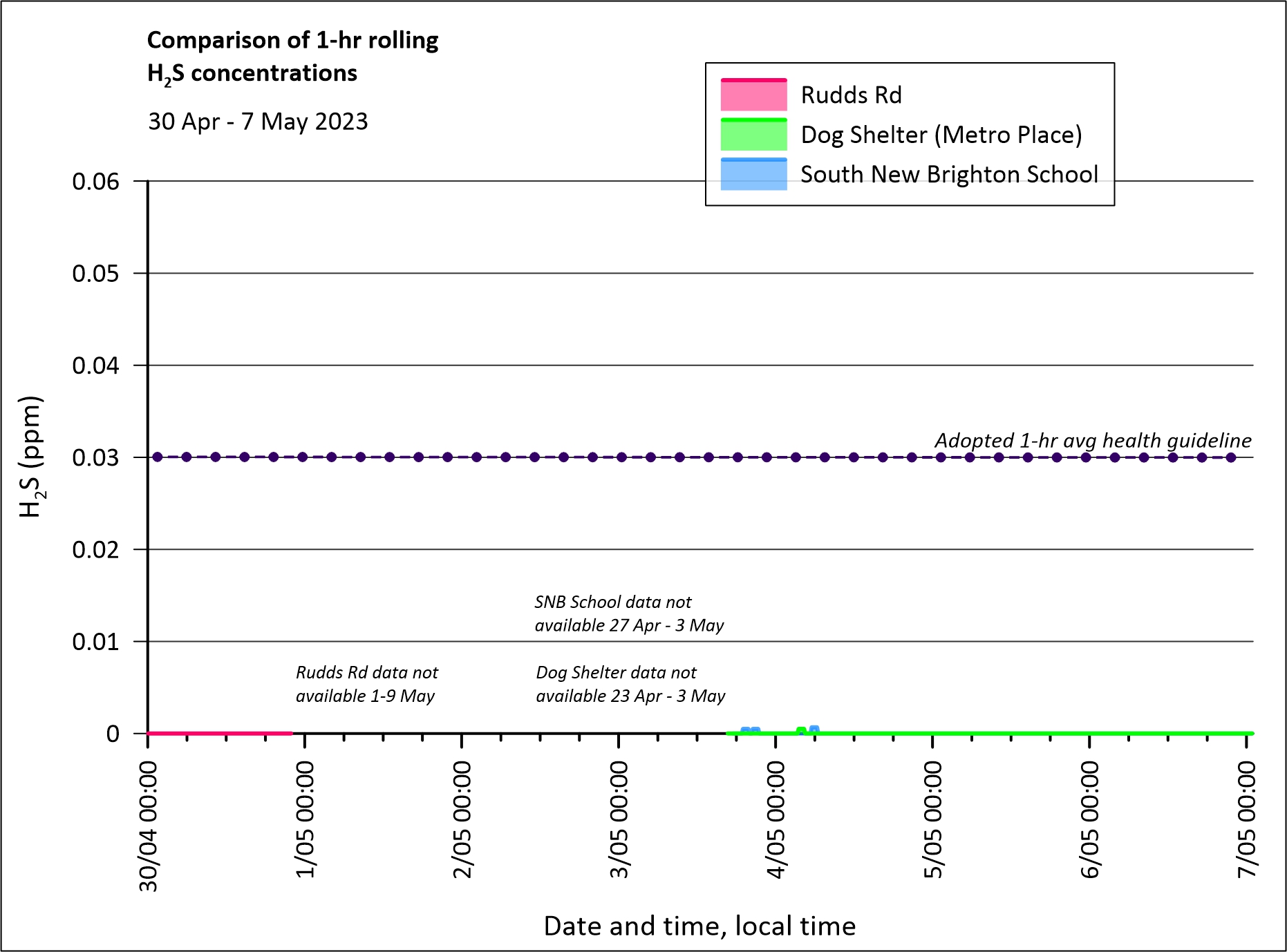This screenshot has width=1287, height=952.
Task: Click the blue South New Brighton School swatch
Action: pyautogui.click(x=753, y=175)
